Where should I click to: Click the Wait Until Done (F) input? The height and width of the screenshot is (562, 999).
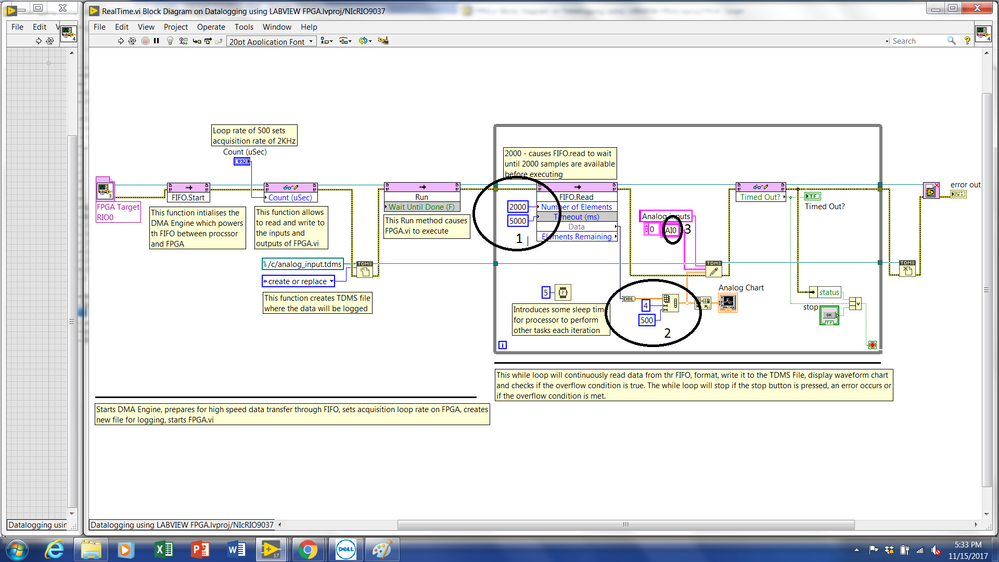point(422,207)
